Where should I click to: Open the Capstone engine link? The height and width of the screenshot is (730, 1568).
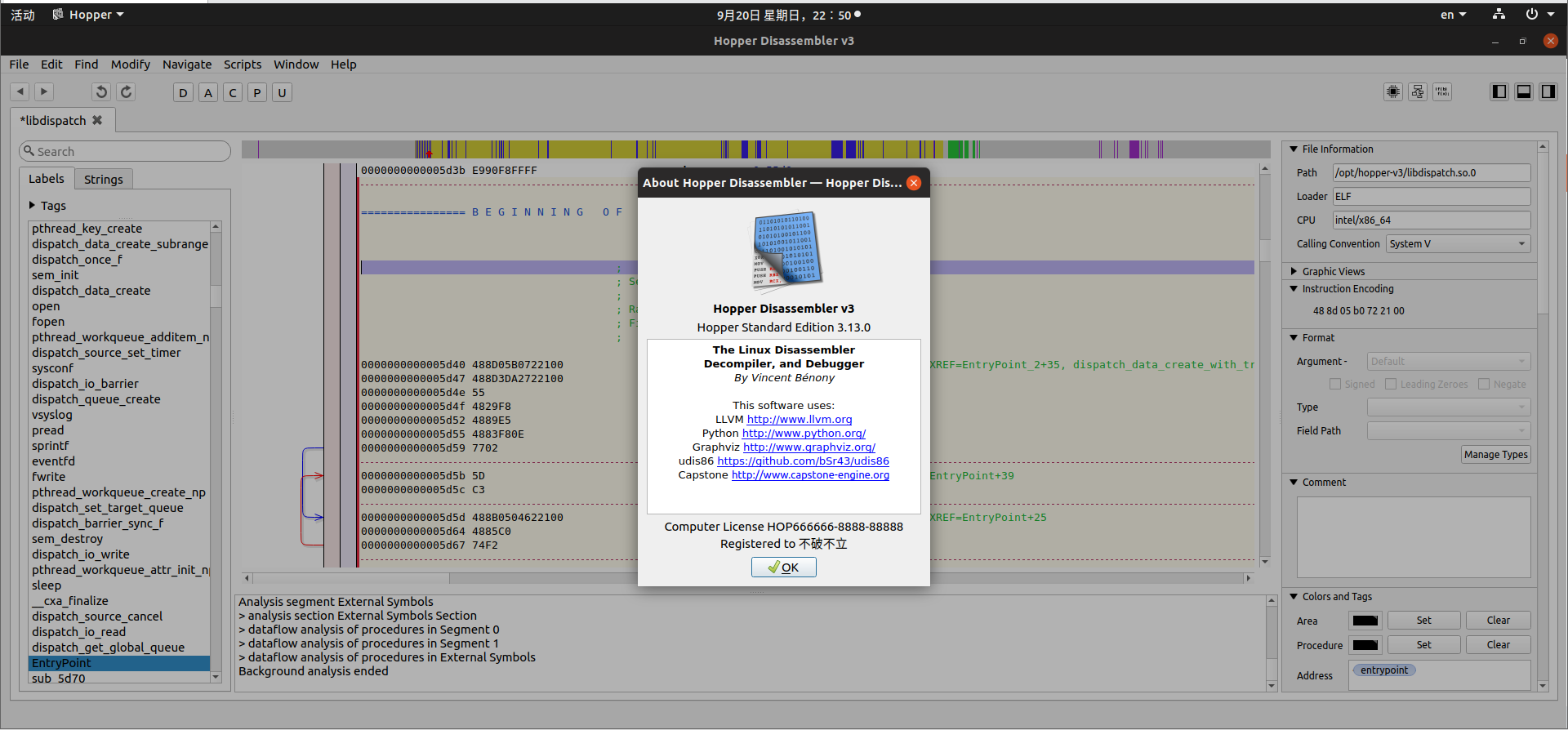point(810,475)
